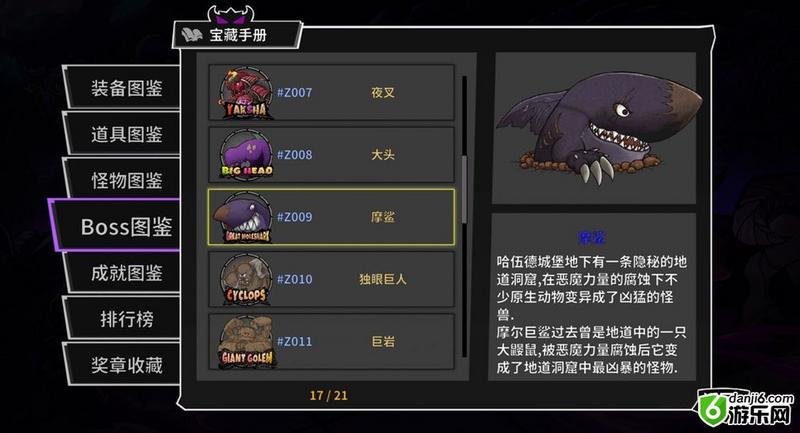
Task: Click the purple demon mask emblem
Action: tap(231, 15)
